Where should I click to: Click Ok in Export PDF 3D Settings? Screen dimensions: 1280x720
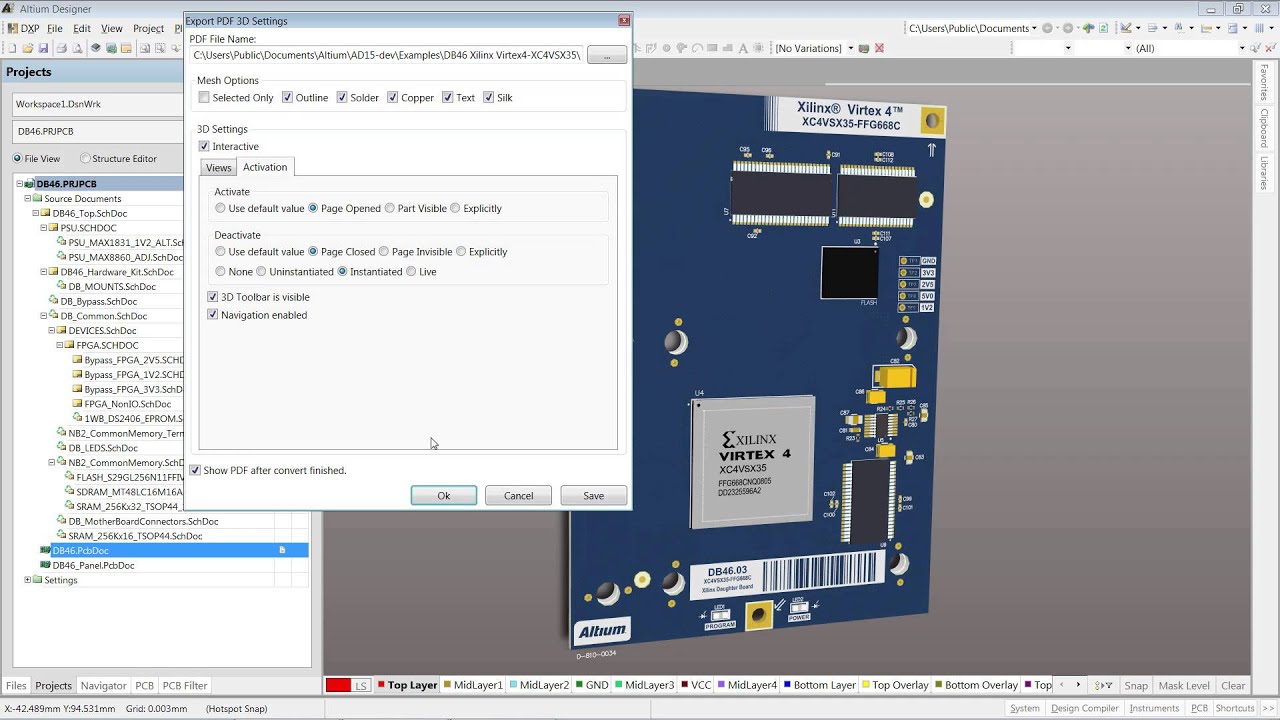pyautogui.click(x=443, y=495)
